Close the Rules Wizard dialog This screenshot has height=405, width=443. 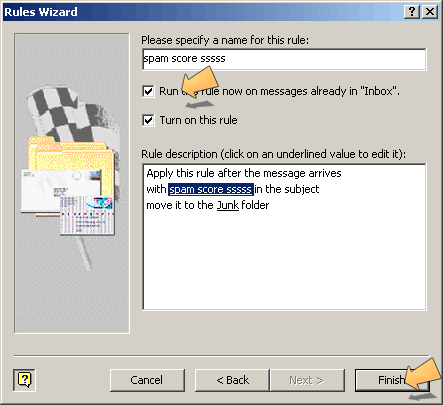pyautogui.click(x=430, y=12)
